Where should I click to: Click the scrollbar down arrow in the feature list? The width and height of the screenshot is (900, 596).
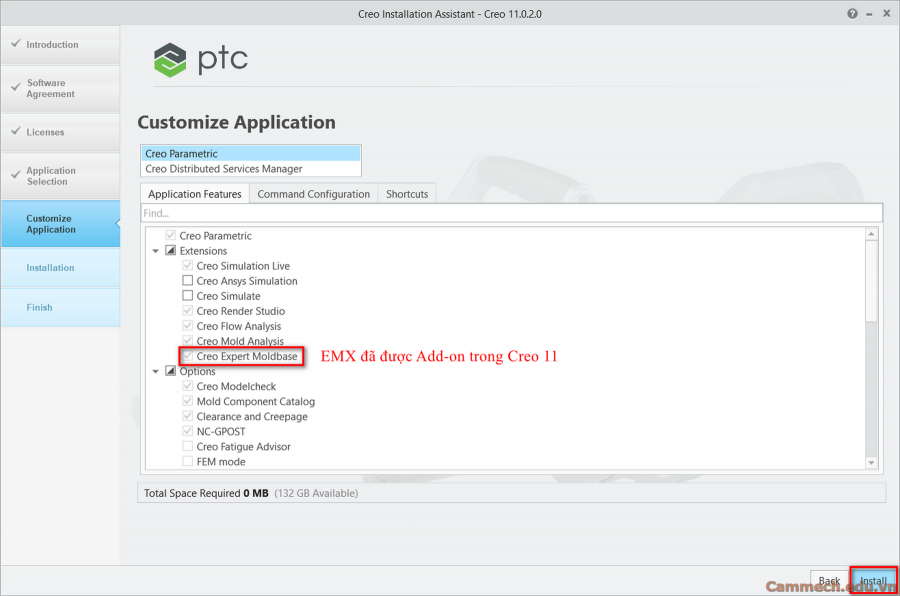click(x=871, y=461)
